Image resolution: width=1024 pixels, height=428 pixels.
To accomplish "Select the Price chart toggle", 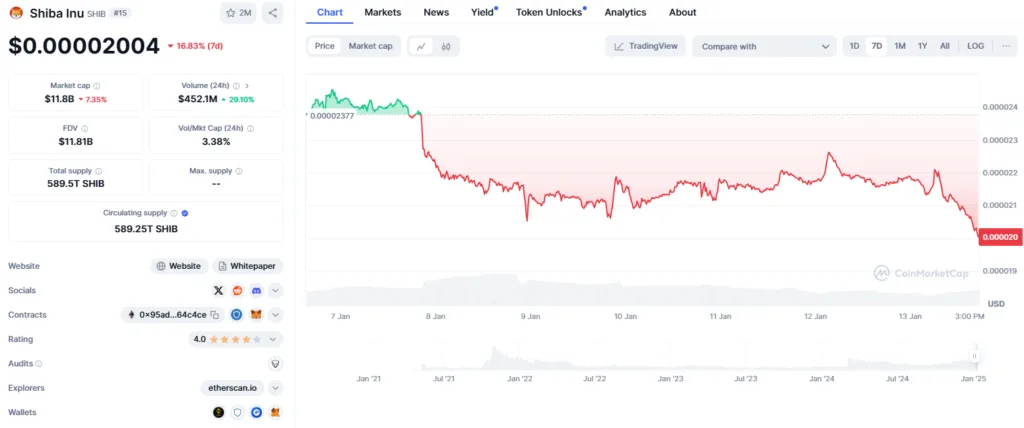I will tap(325, 46).
